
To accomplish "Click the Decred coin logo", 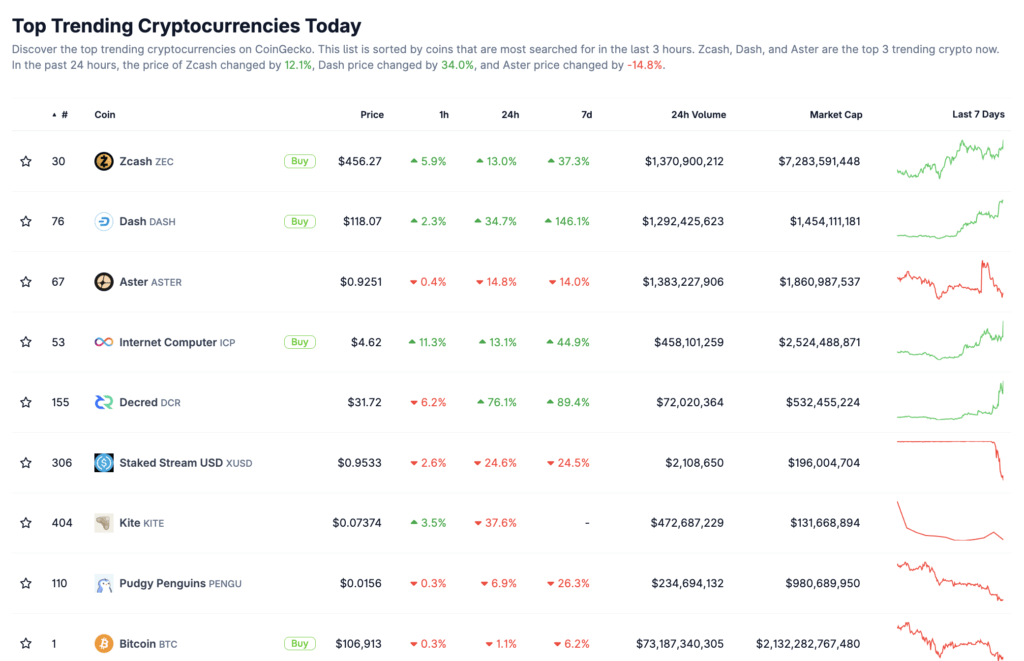I will coord(104,402).
